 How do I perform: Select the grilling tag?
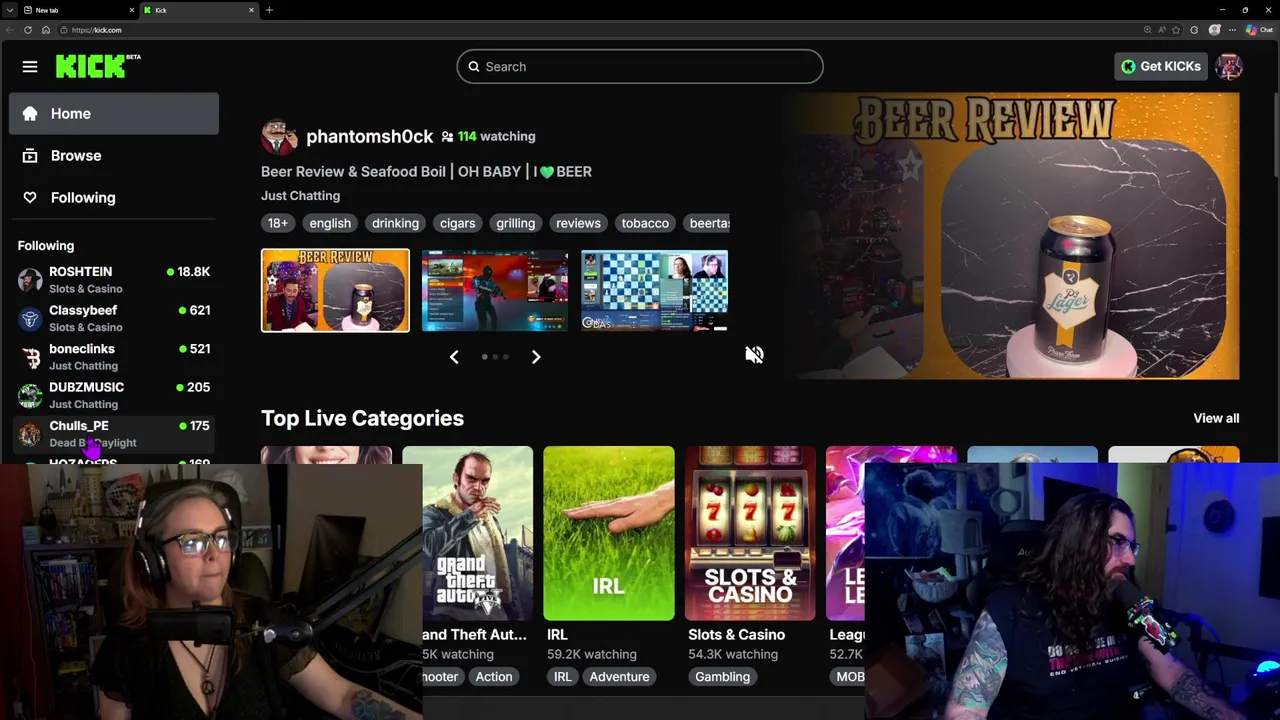click(516, 223)
